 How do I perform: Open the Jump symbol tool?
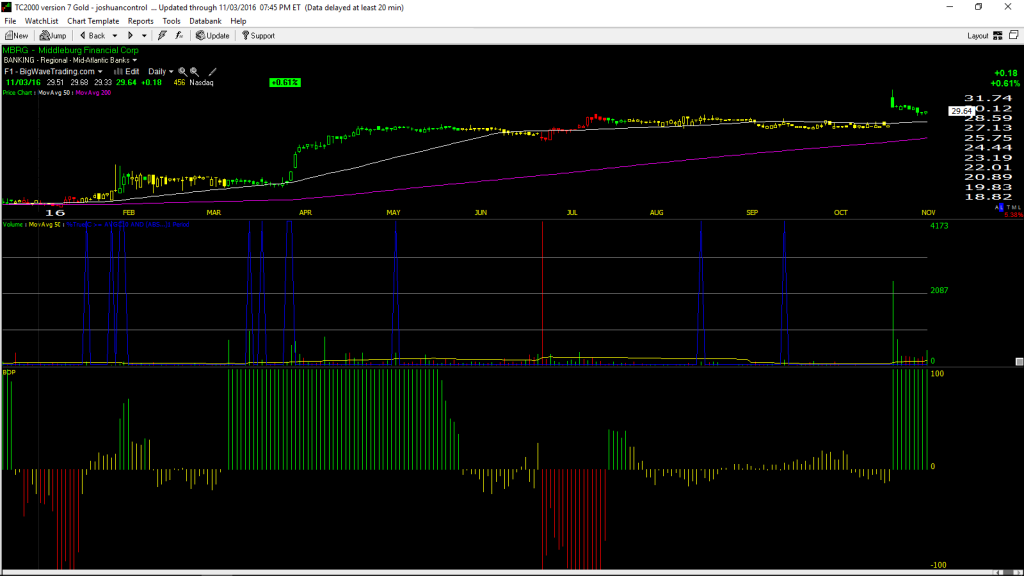pyautogui.click(x=53, y=36)
